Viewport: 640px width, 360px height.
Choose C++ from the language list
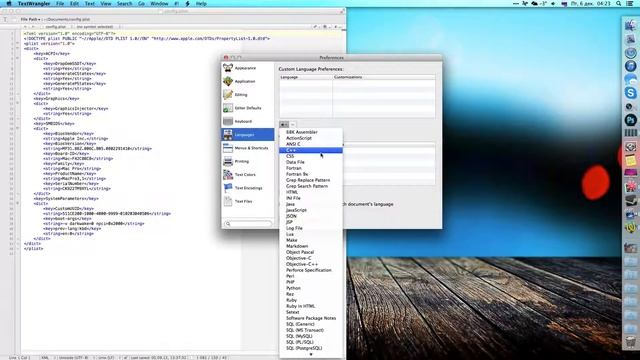311,150
